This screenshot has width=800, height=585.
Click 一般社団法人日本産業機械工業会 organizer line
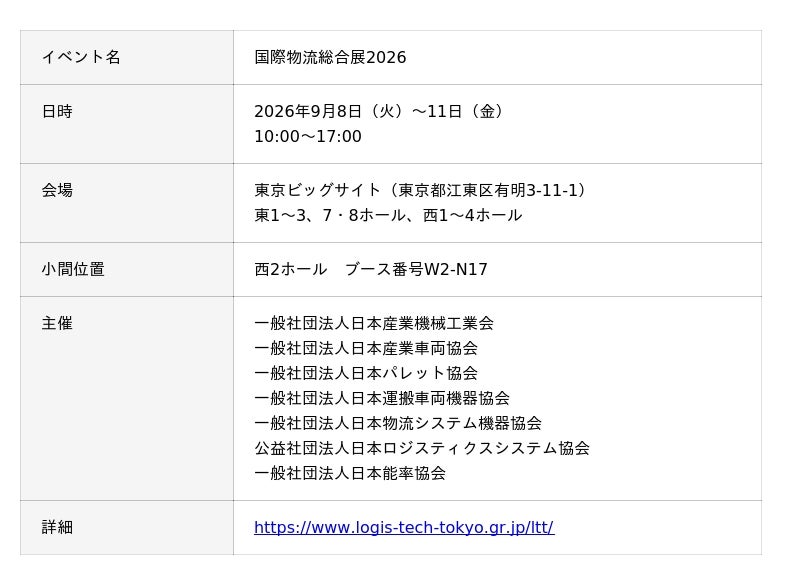374,323
